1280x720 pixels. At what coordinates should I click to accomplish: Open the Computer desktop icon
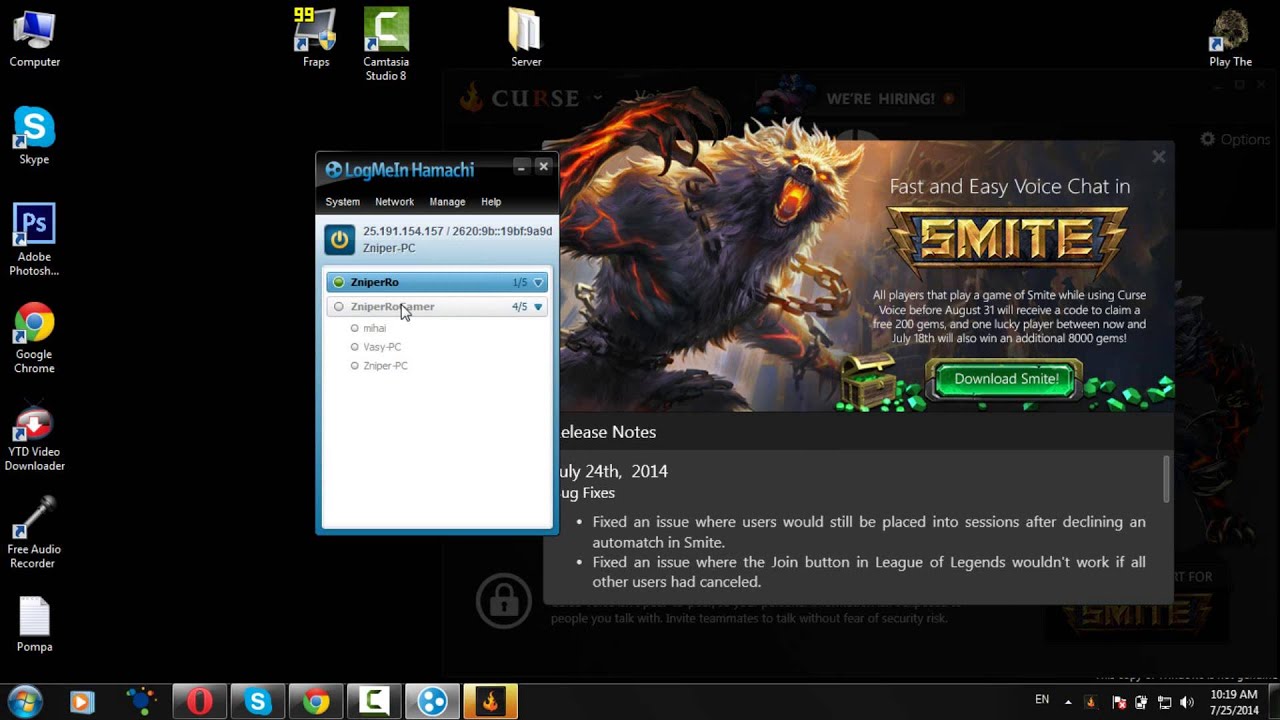point(35,39)
